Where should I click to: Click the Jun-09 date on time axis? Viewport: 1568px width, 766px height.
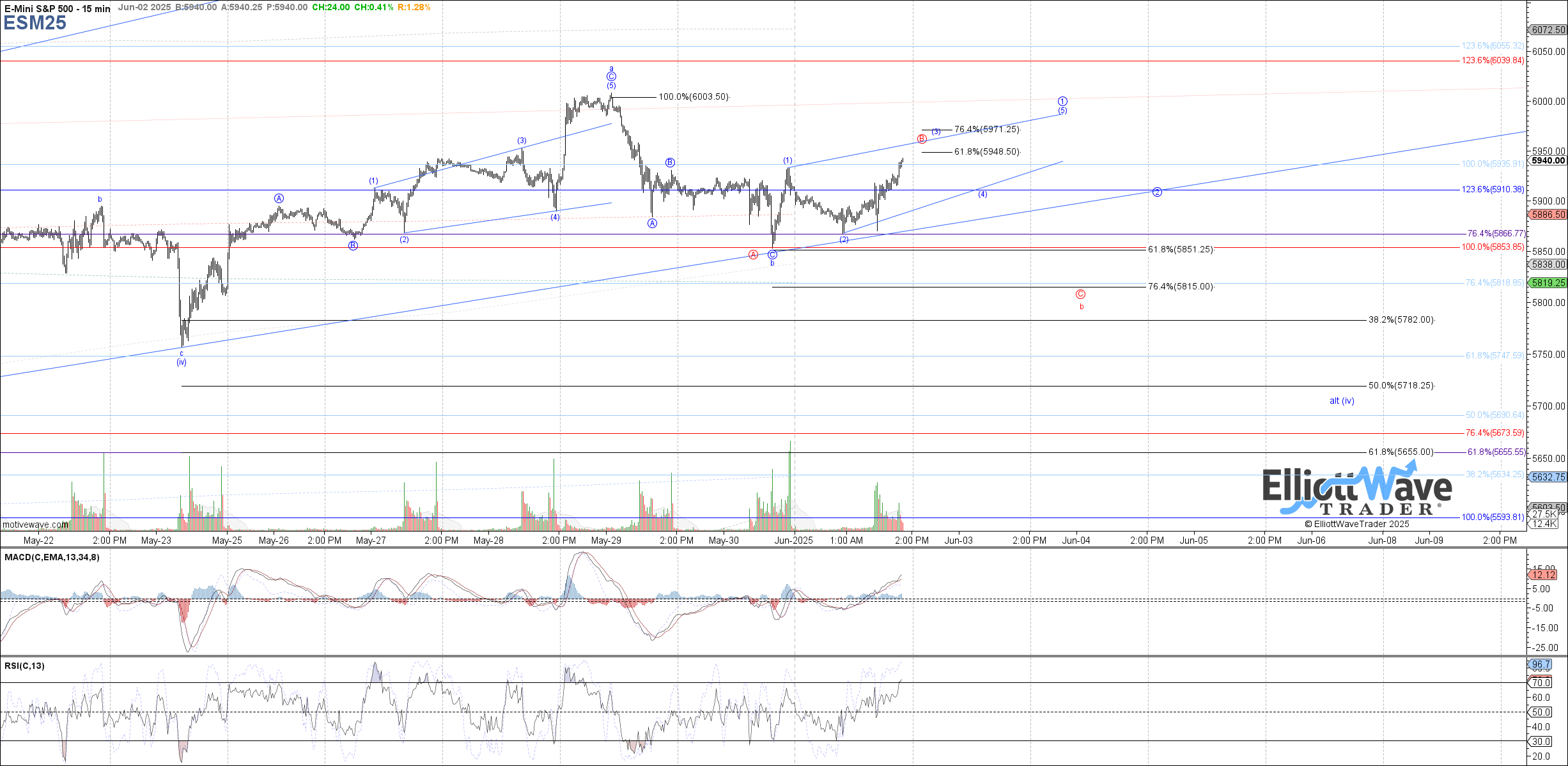pyautogui.click(x=1429, y=540)
